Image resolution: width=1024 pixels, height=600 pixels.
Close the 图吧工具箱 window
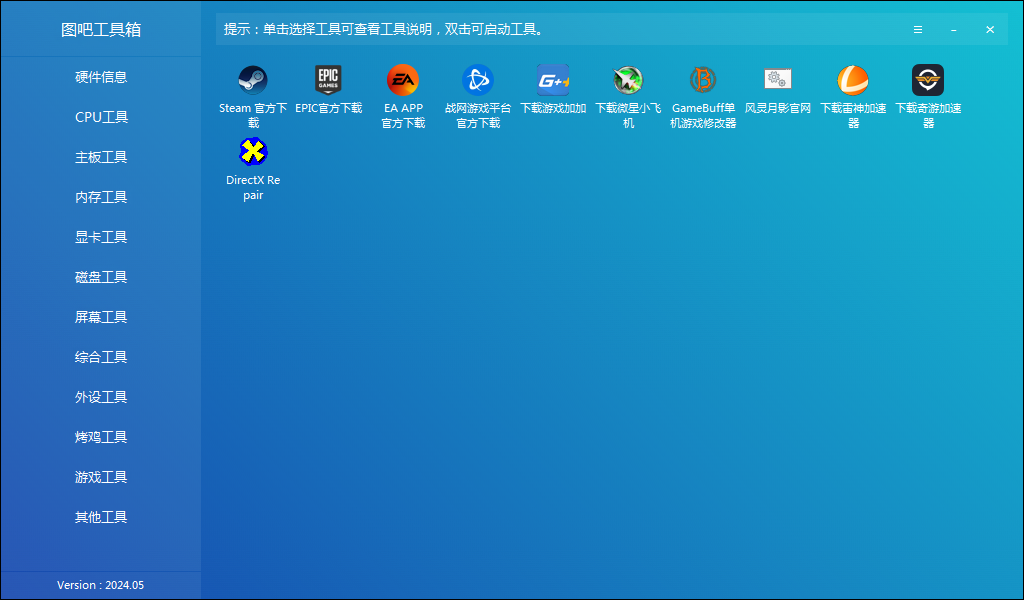coord(990,30)
